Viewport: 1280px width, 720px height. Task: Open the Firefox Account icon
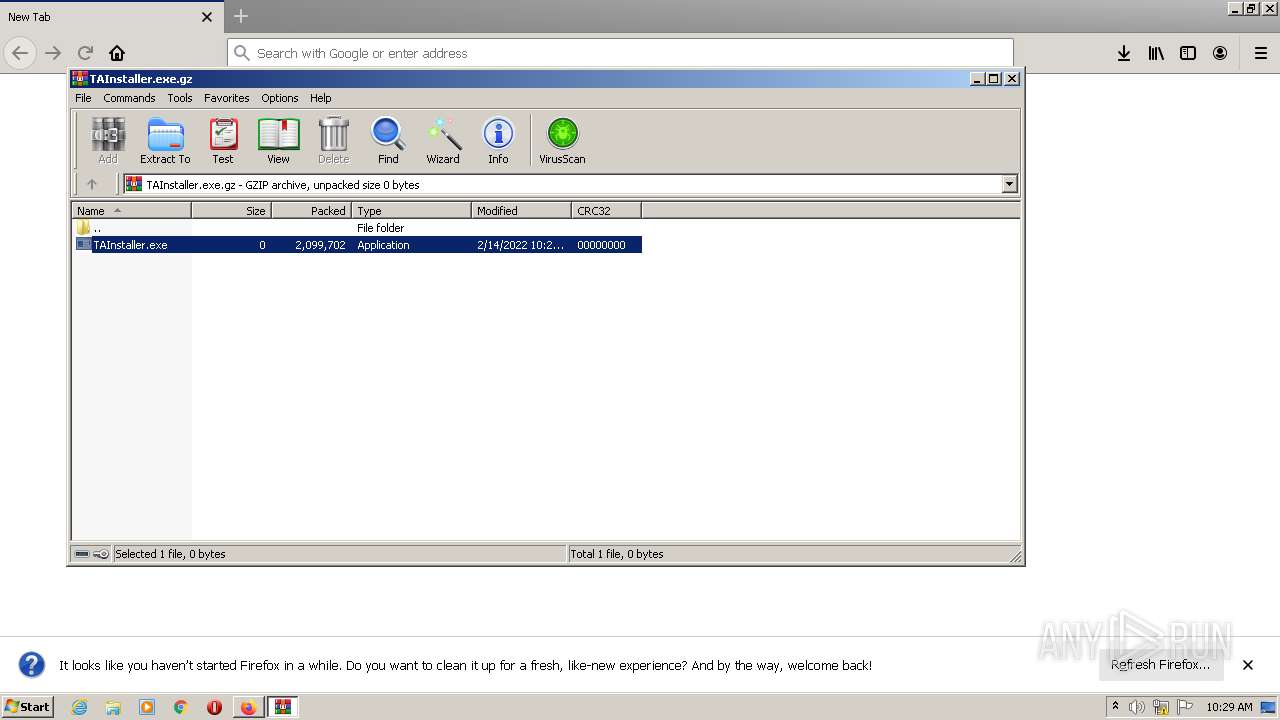(1220, 53)
